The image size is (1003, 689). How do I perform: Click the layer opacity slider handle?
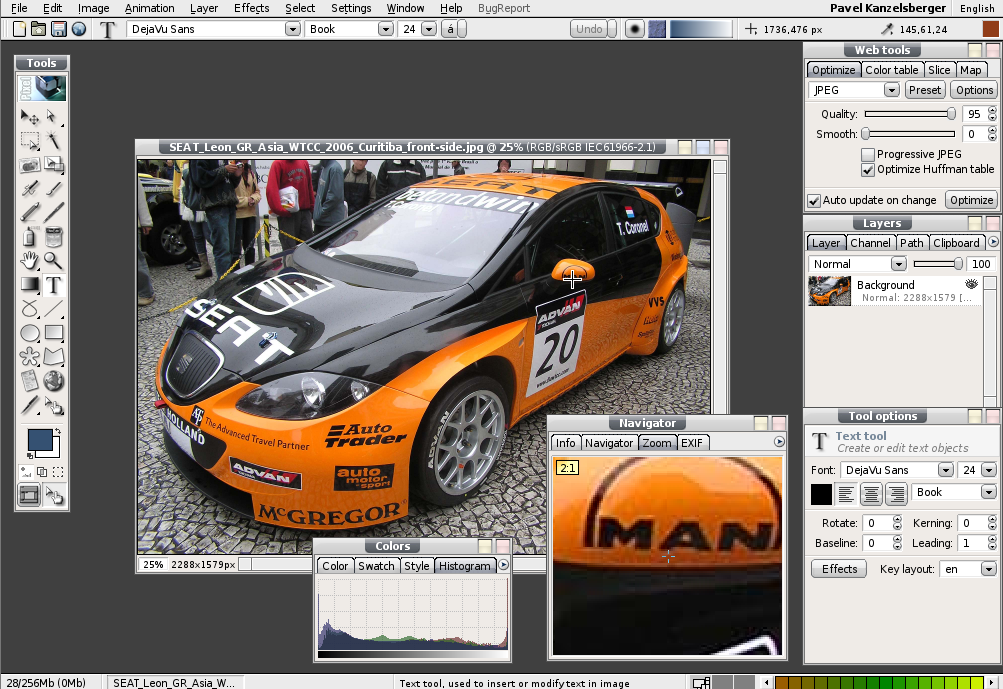coord(958,264)
